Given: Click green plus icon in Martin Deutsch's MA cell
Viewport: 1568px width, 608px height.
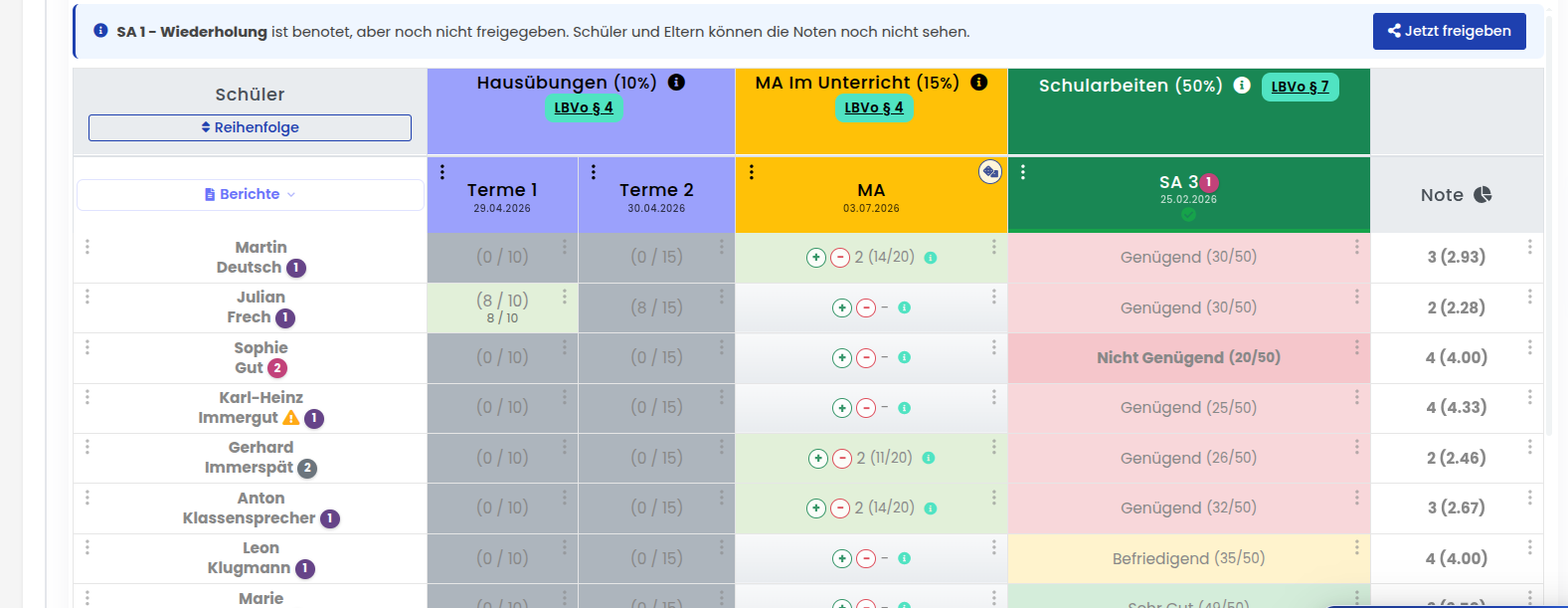Looking at the screenshot, I should 815,258.
